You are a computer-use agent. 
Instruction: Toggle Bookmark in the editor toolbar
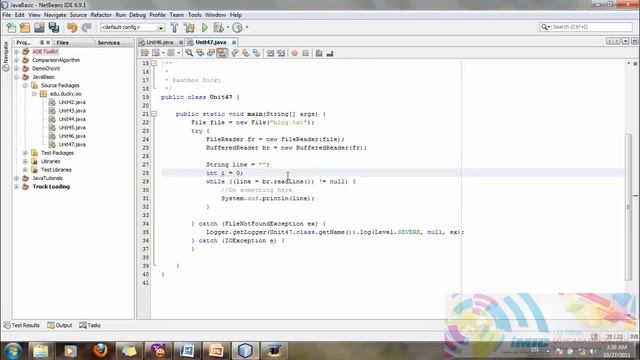[x=256, y=53]
